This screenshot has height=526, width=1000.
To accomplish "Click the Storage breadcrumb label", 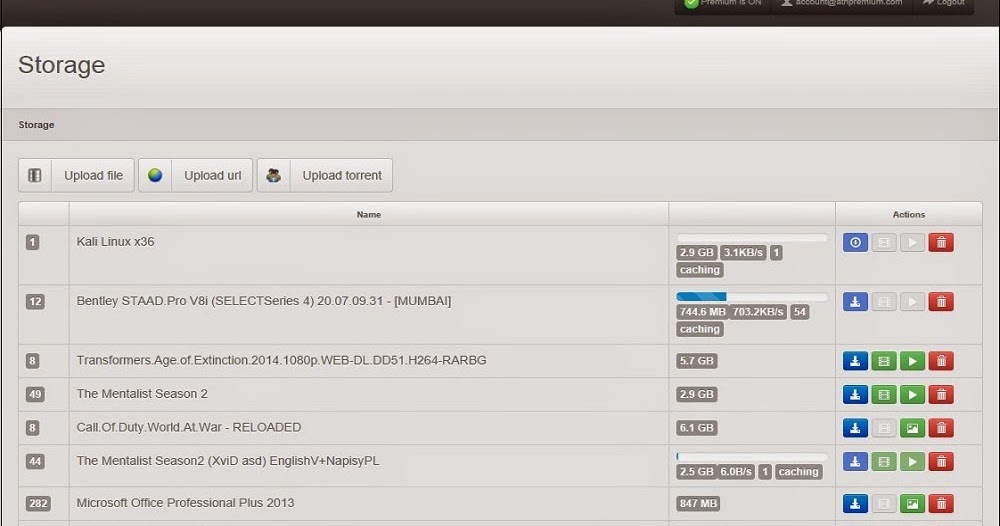I will 36,125.
